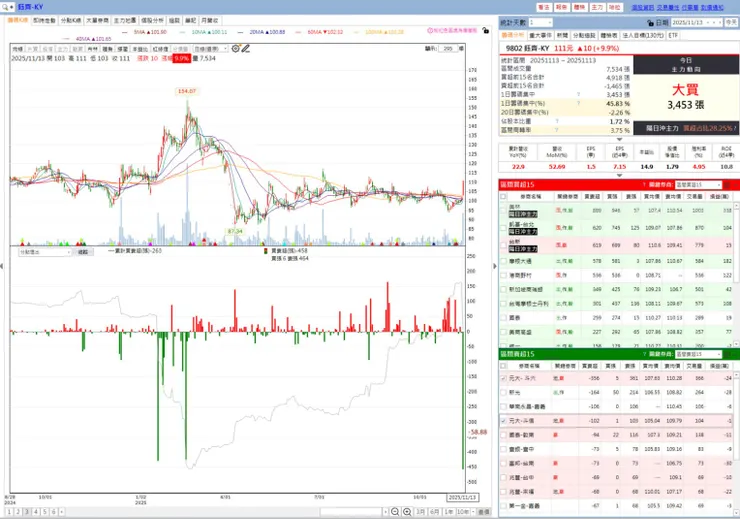This screenshot has width=740, height=519.
Task: Click help icon in red 區間買超15 header
Action: click(644, 184)
